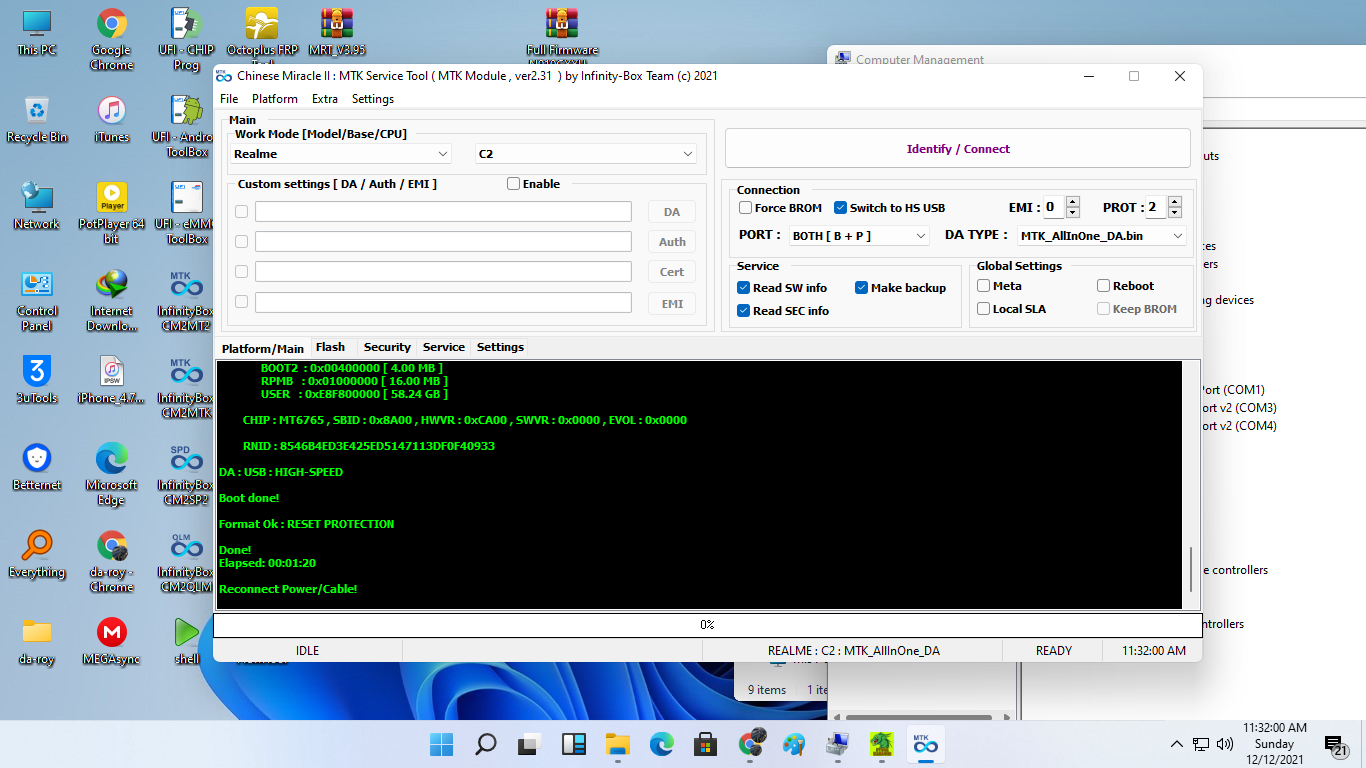Launch MEGAsync from desktop

pos(111,642)
